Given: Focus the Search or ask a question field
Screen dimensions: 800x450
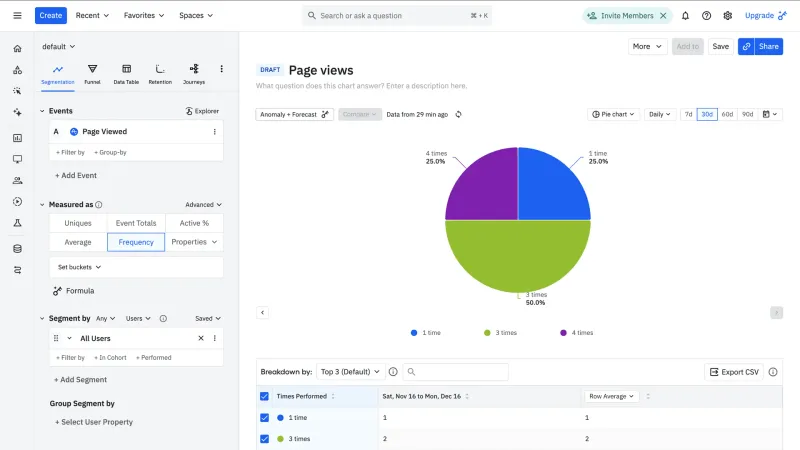Looking at the screenshot, I should pos(397,16).
